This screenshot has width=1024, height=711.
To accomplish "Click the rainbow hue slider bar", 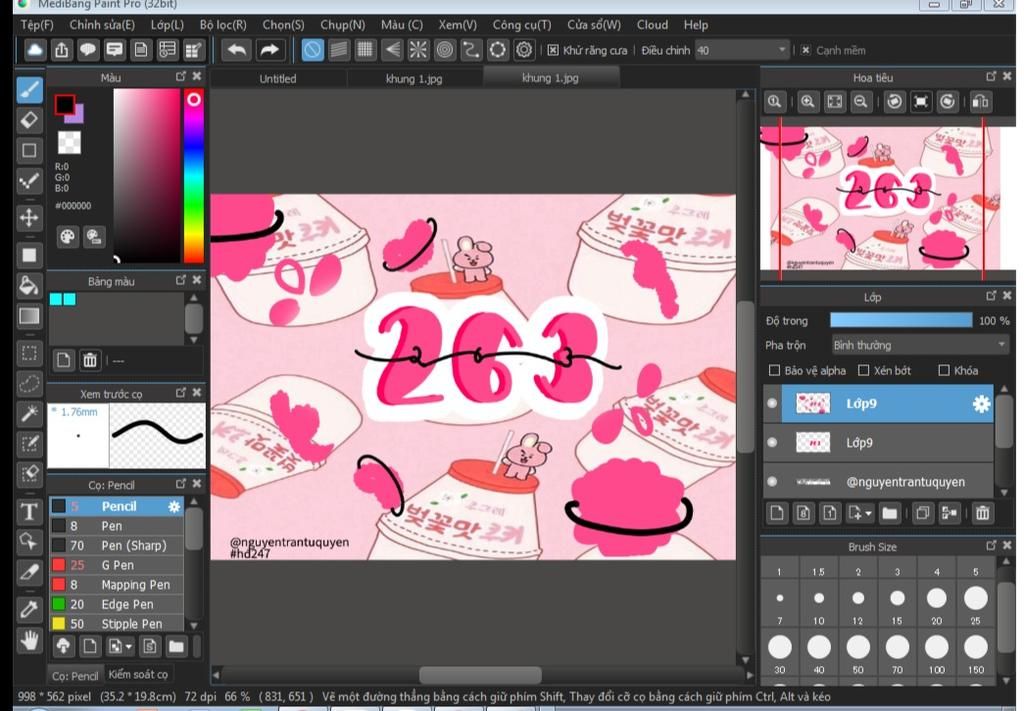I will [194, 176].
